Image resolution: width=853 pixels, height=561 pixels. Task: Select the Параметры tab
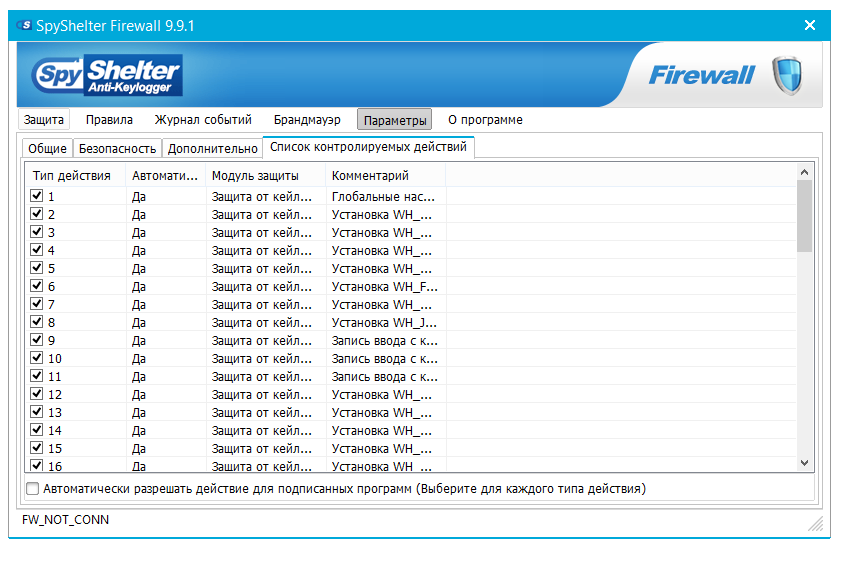coord(394,120)
